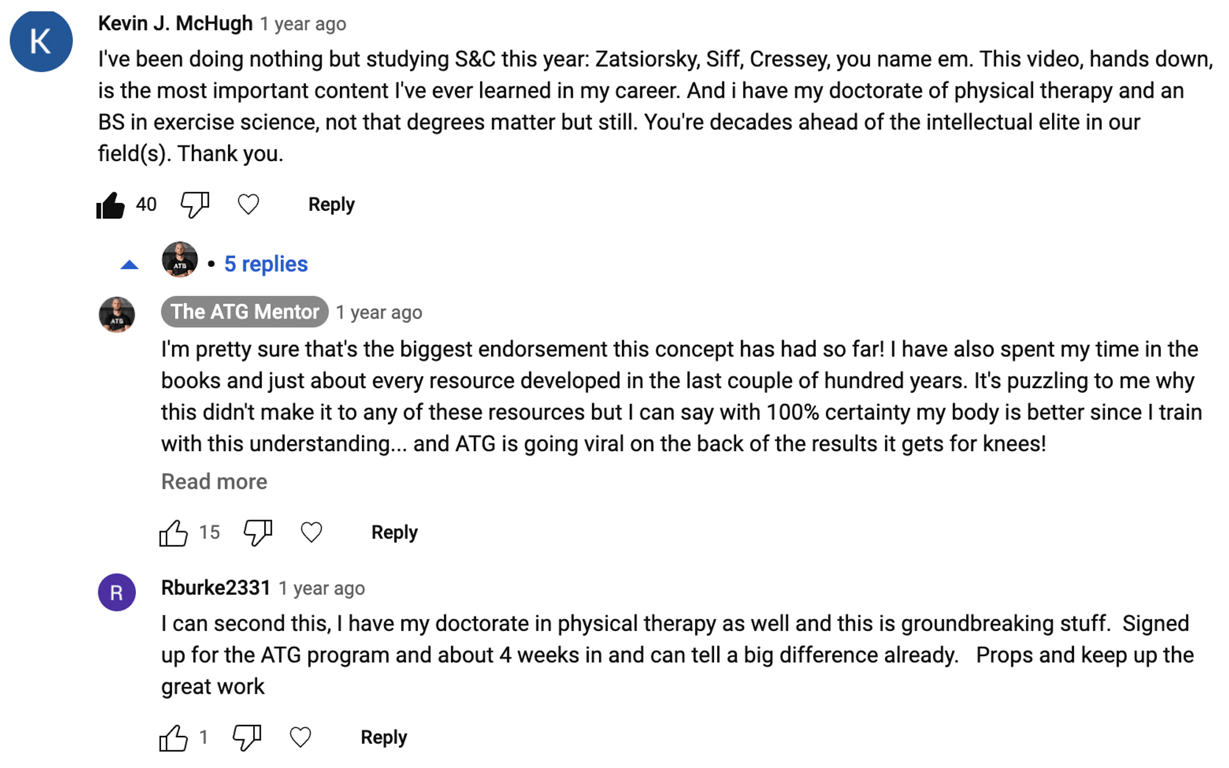Click the blue 5 replies link
Screen dimensions: 1229x768
click(x=265, y=264)
